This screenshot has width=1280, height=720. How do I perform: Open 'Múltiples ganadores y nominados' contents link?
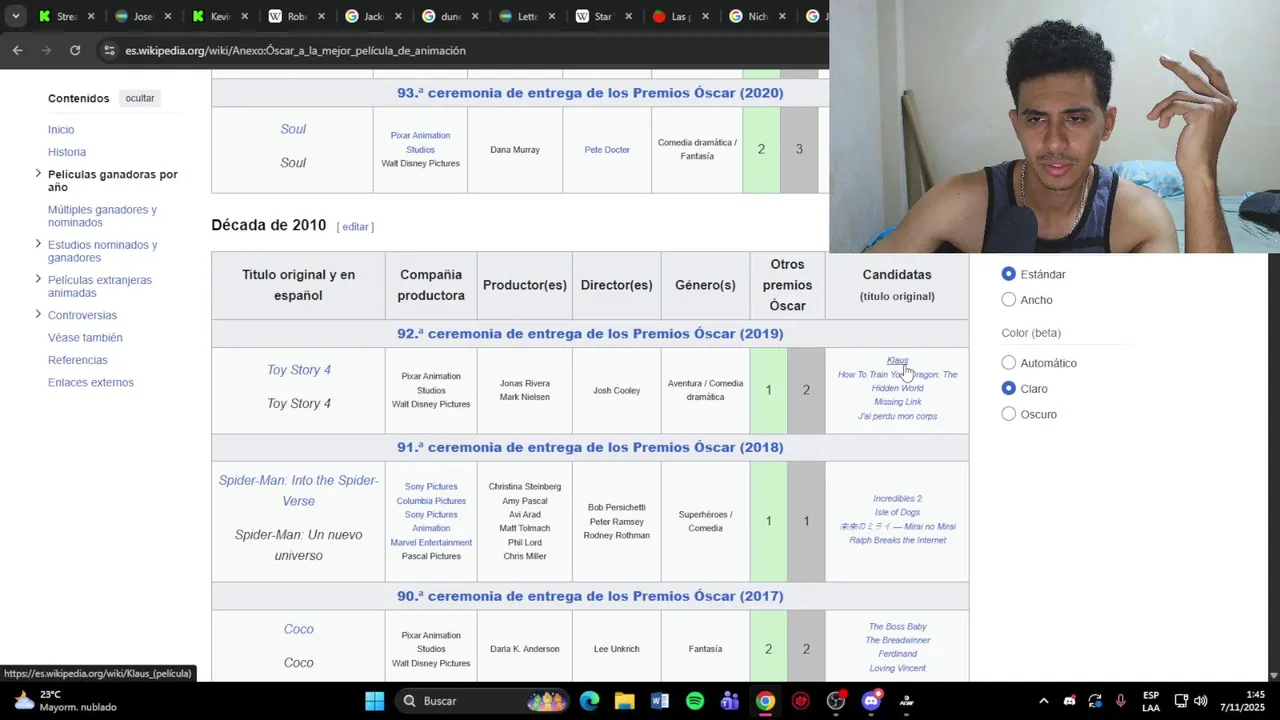point(102,216)
